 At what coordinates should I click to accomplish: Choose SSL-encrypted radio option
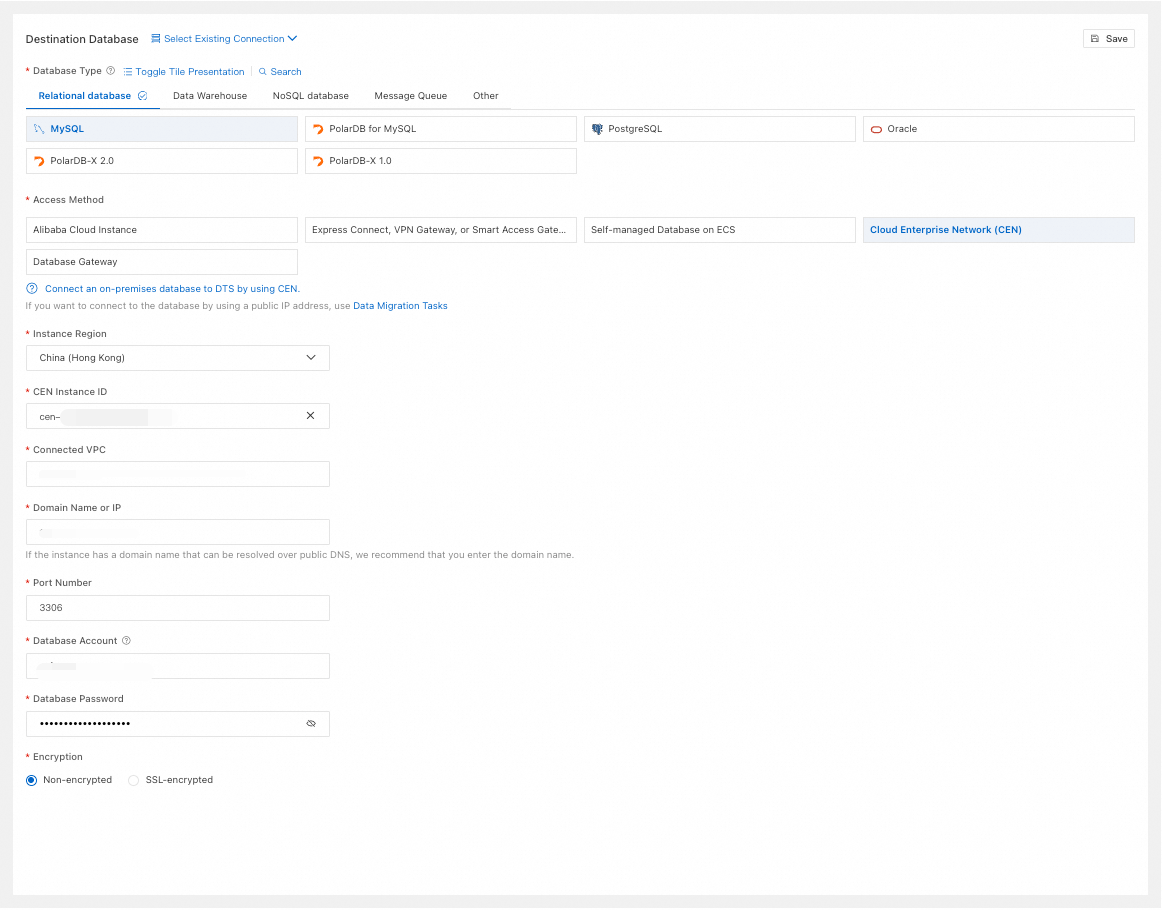(134, 780)
